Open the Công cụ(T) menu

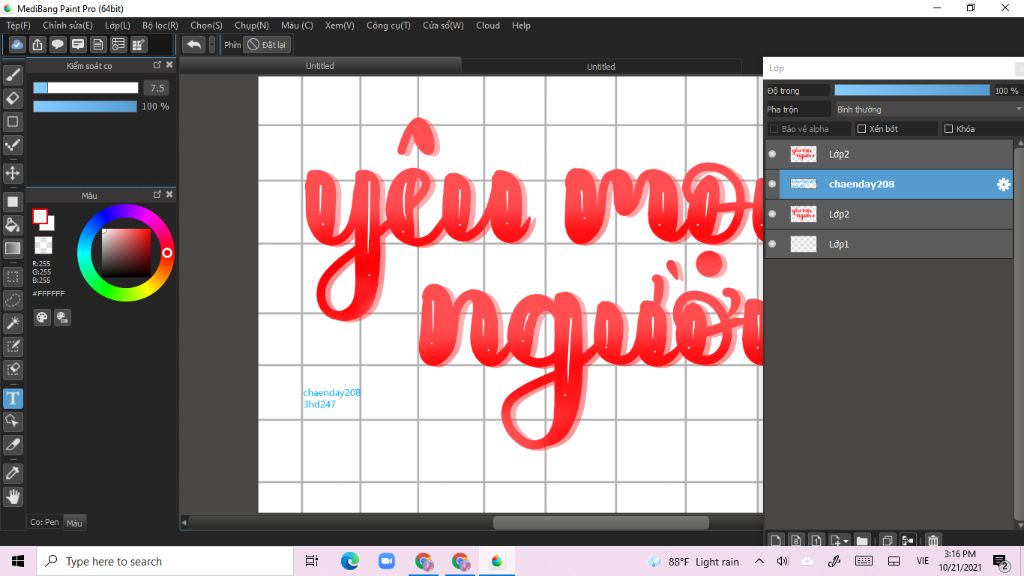388,25
